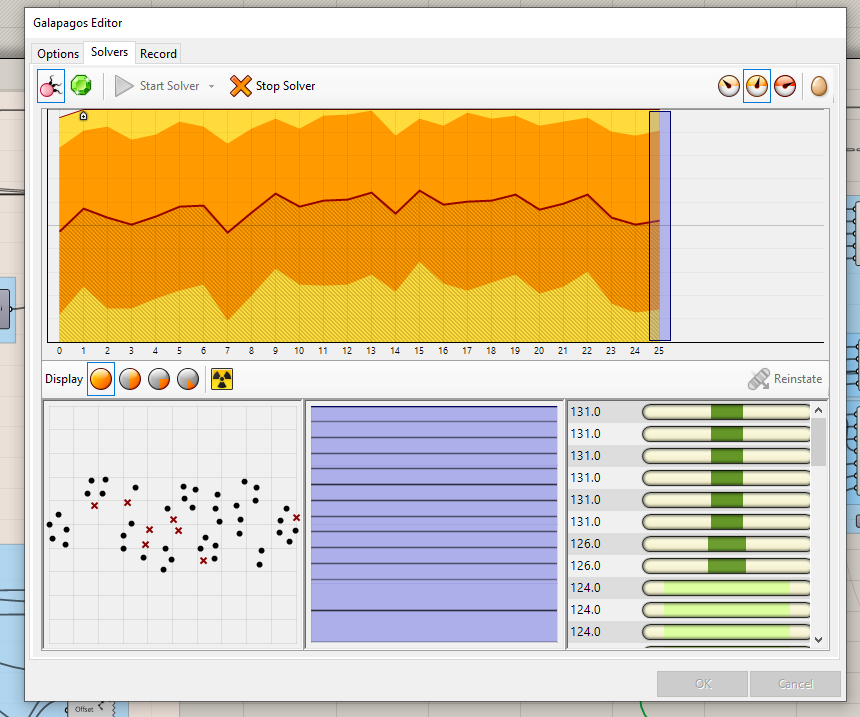This screenshot has width=860, height=717.
Task: Switch to the Options tab
Action: pos(58,54)
